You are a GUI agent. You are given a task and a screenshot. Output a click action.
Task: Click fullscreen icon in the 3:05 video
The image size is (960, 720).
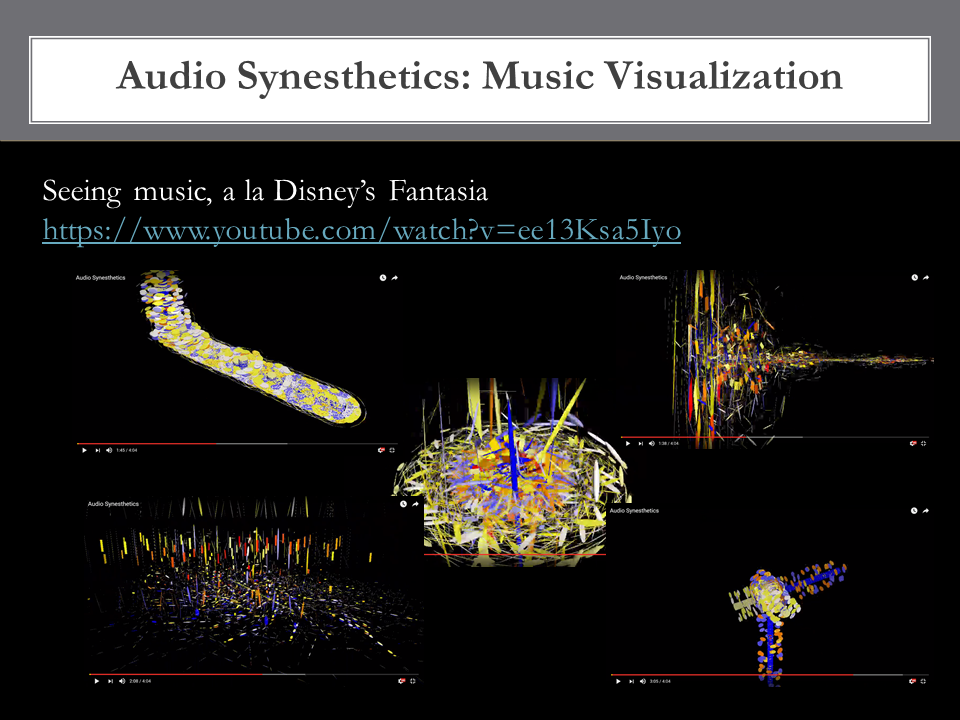tap(924, 681)
